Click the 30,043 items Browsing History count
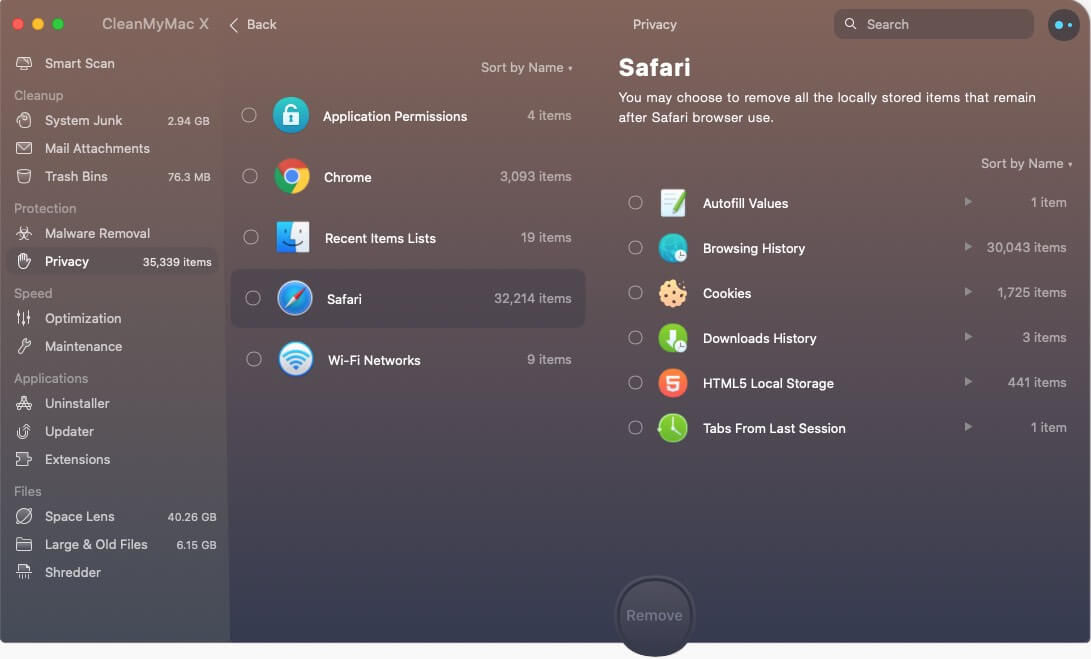Viewport: 1091px width, 659px height. (1026, 247)
